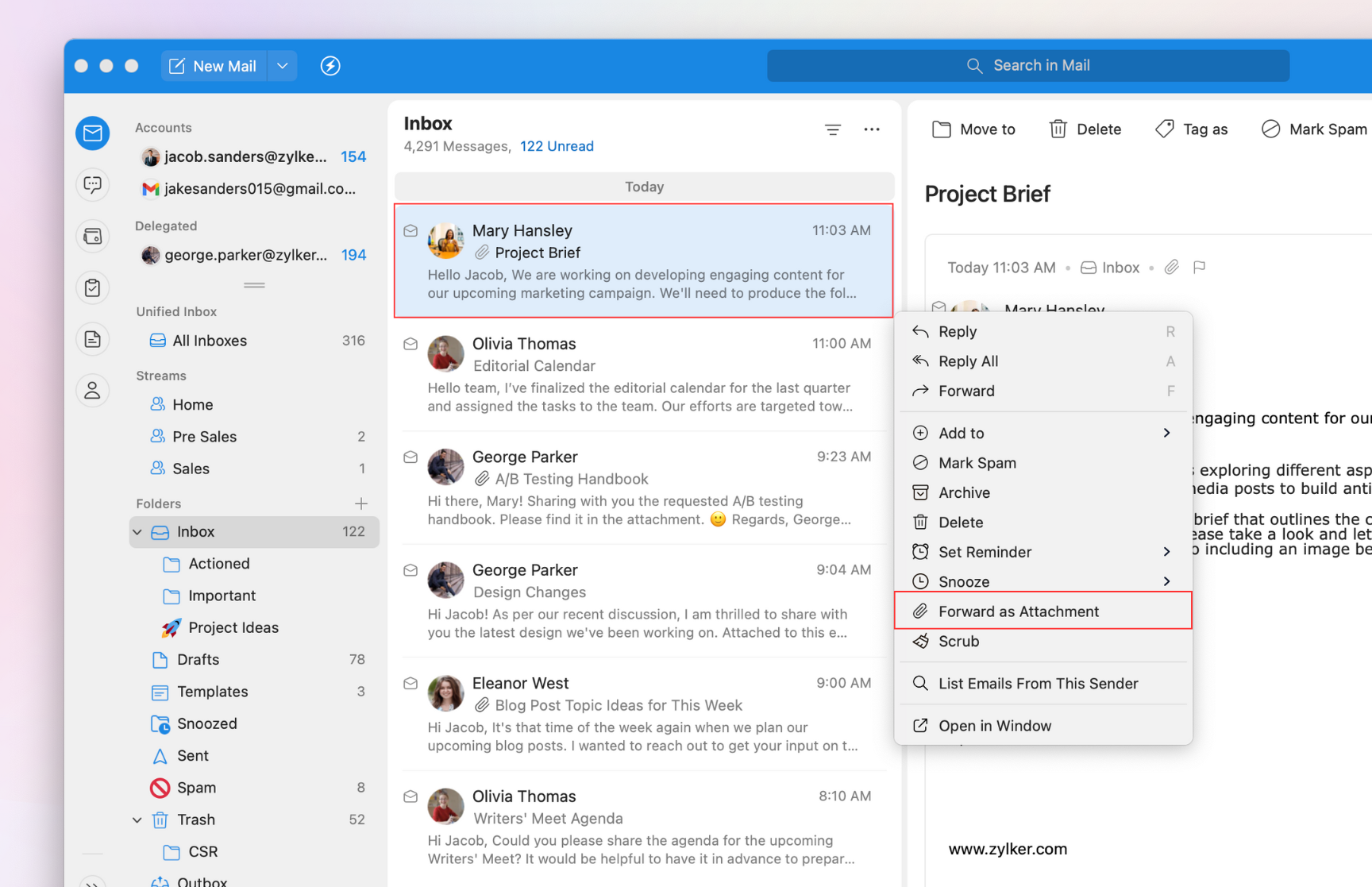Choose Scrub from the context menu
This screenshot has height=887, width=1372.
point(1043,642)
